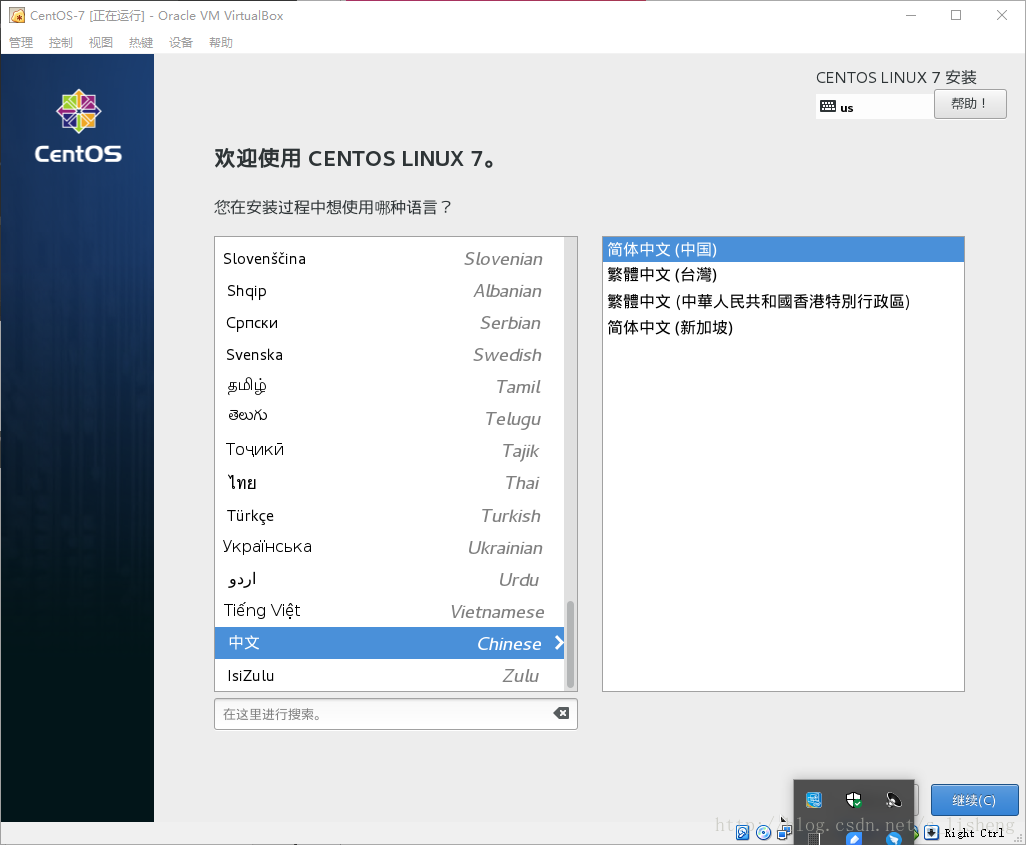
Task: Select Svenska (Swedish) language row
Action: (389, 355)
